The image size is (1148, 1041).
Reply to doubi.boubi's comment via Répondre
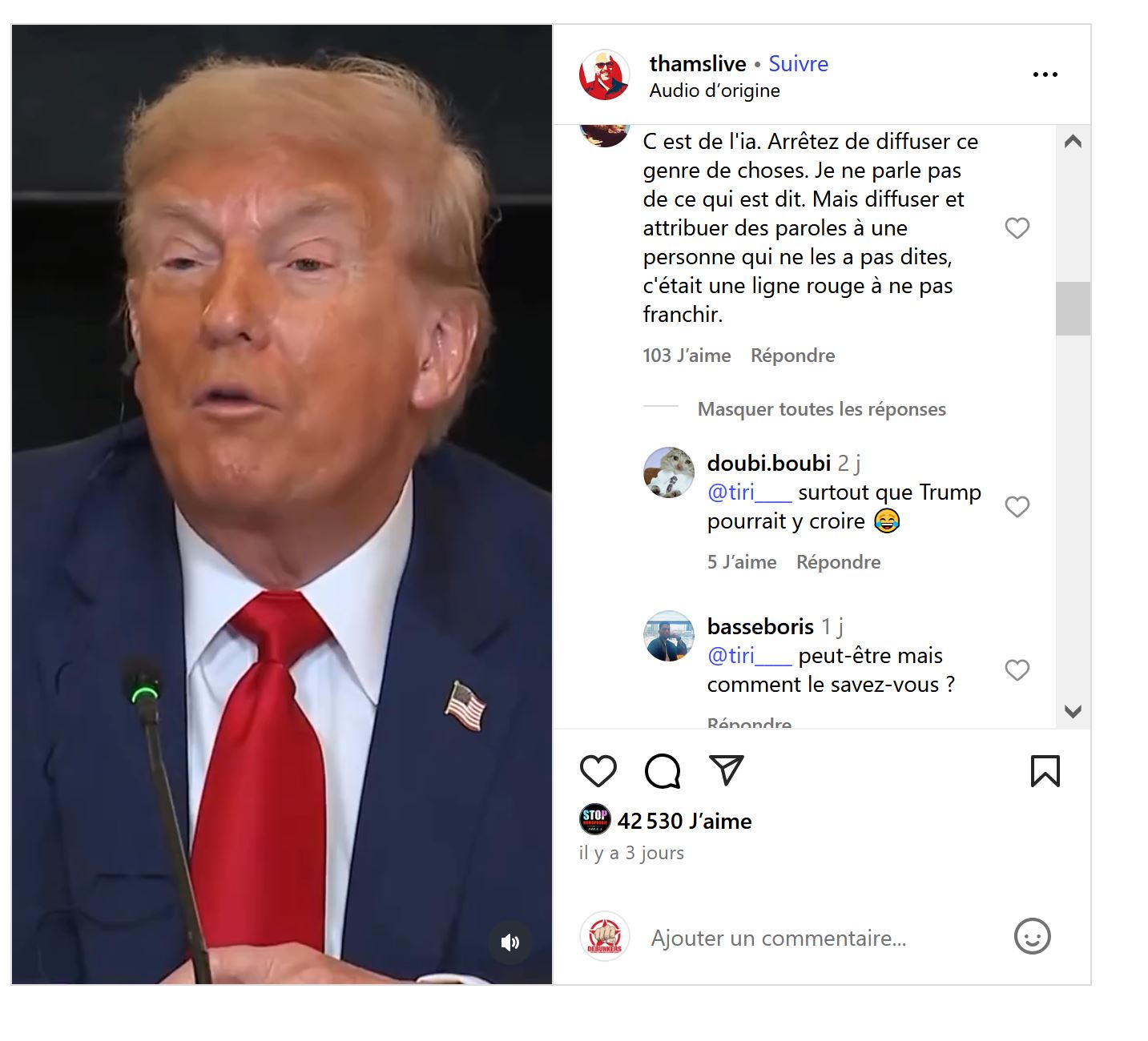[838, 562]
